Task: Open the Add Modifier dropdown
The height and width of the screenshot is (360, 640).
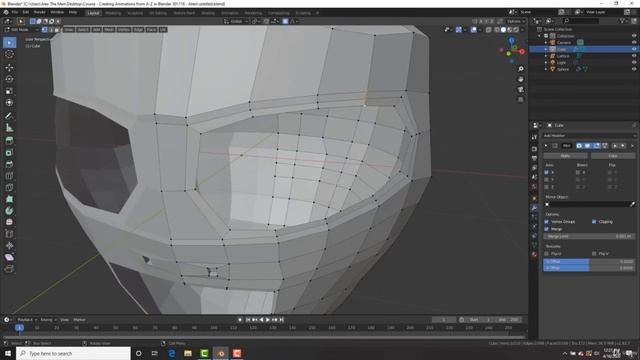Action: click(x=589, y=136)
